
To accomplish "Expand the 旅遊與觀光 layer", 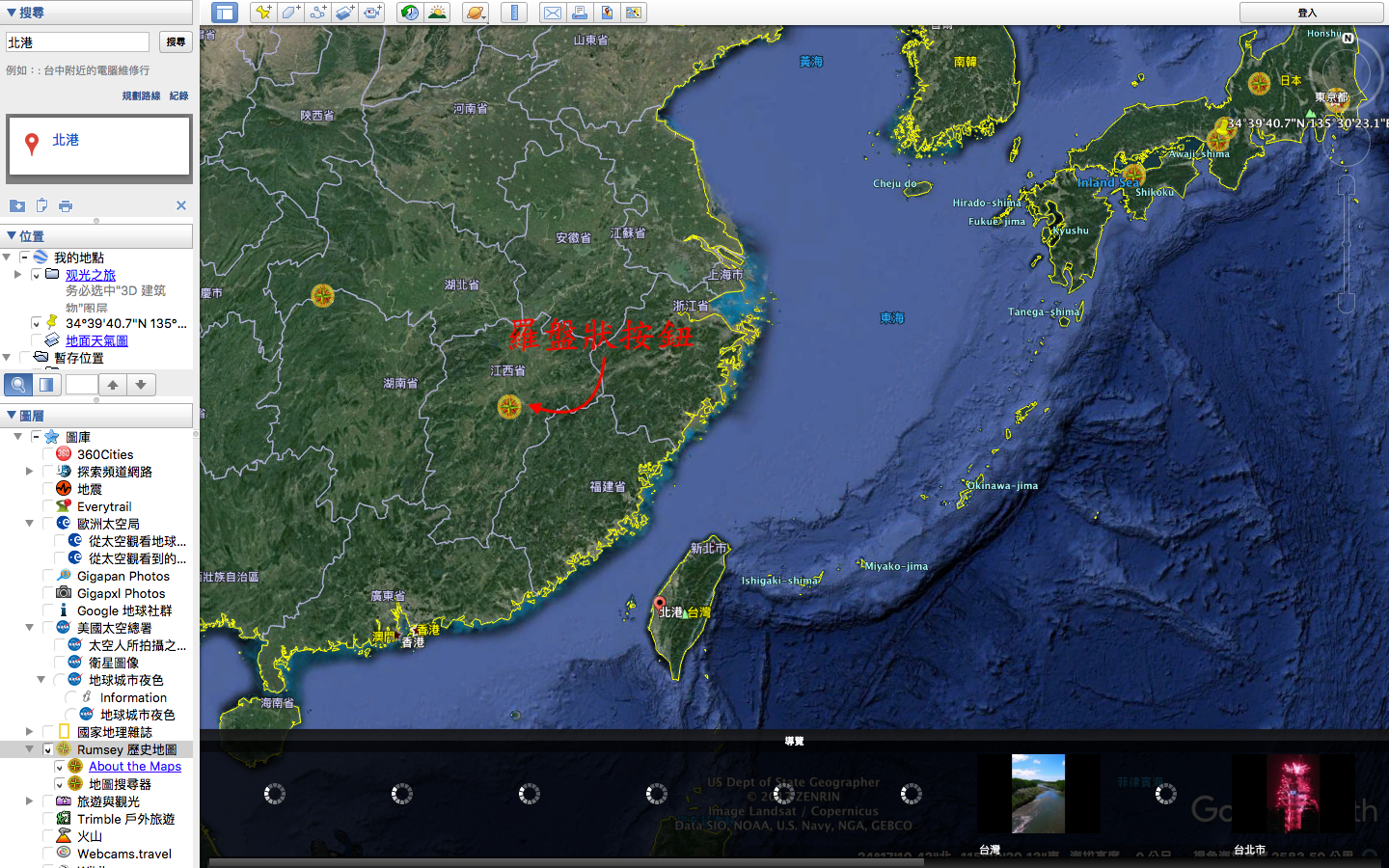I will click(x=29, y=801).
